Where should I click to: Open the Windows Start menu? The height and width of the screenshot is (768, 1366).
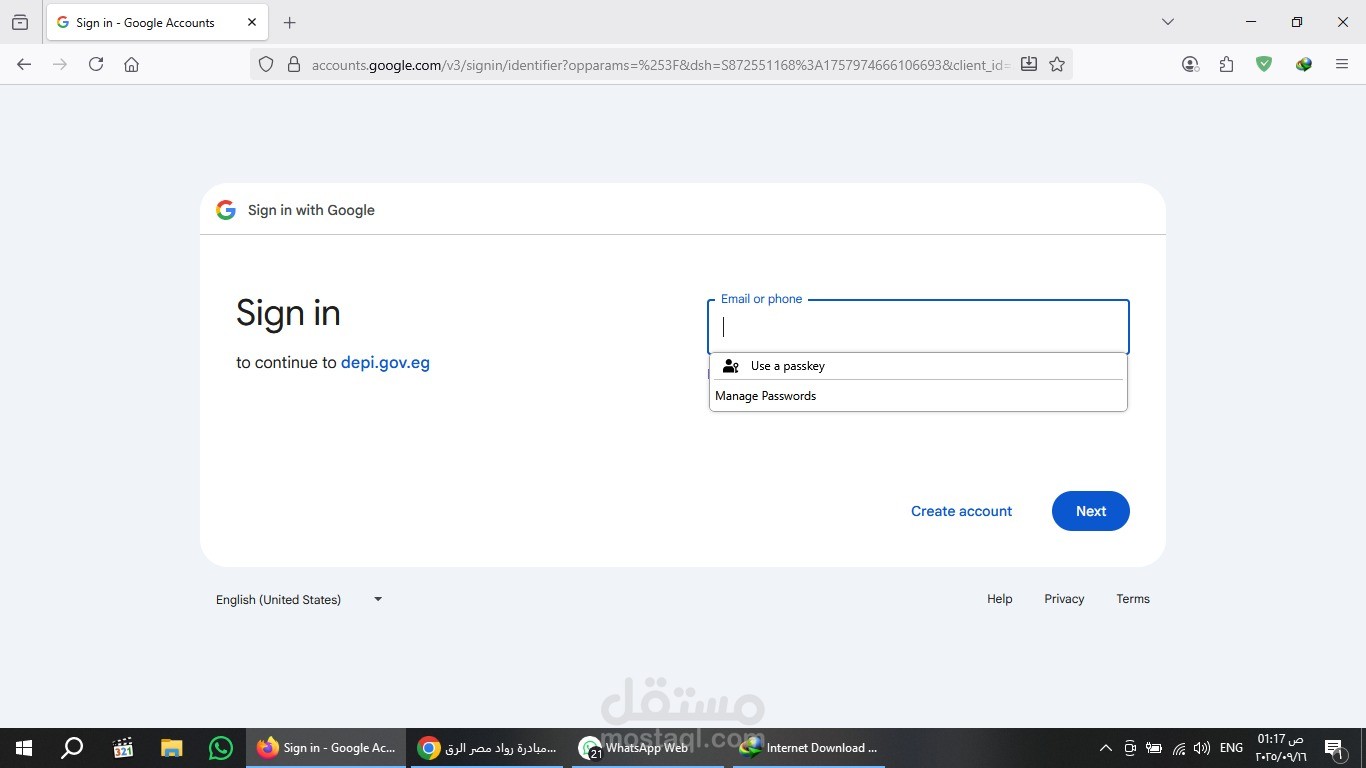pyautogui.click(x=24, y=748)
